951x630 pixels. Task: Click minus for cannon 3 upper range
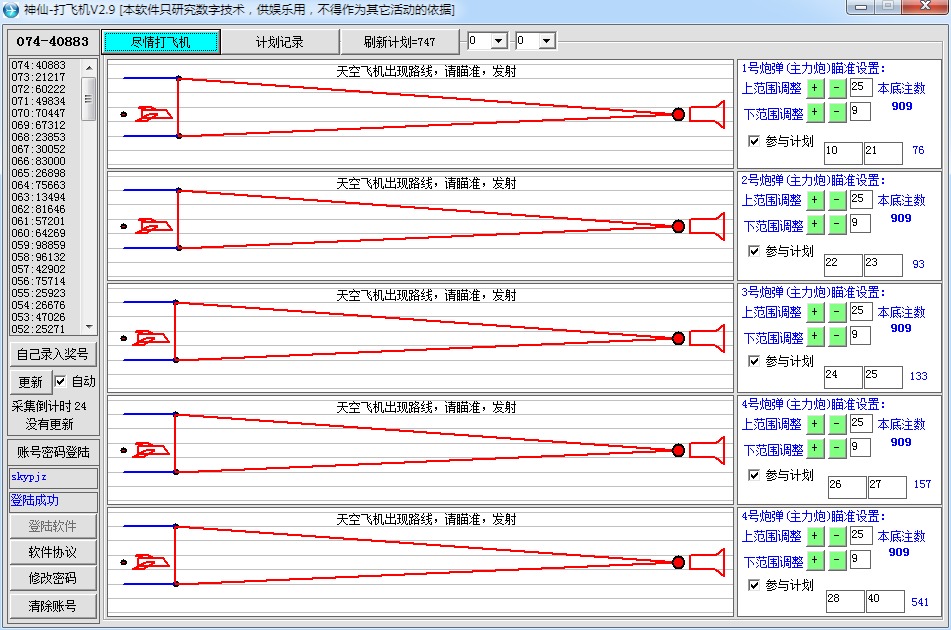838,312
